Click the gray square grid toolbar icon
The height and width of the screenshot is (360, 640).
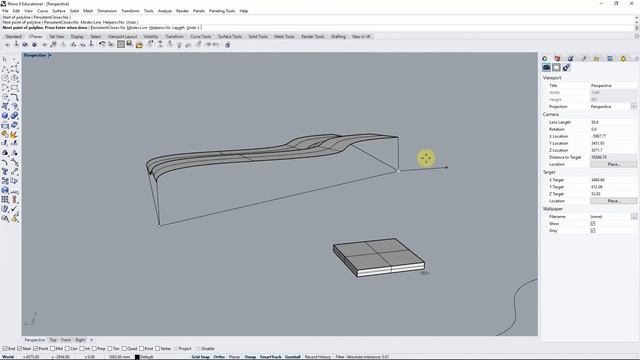click(121, 44)
